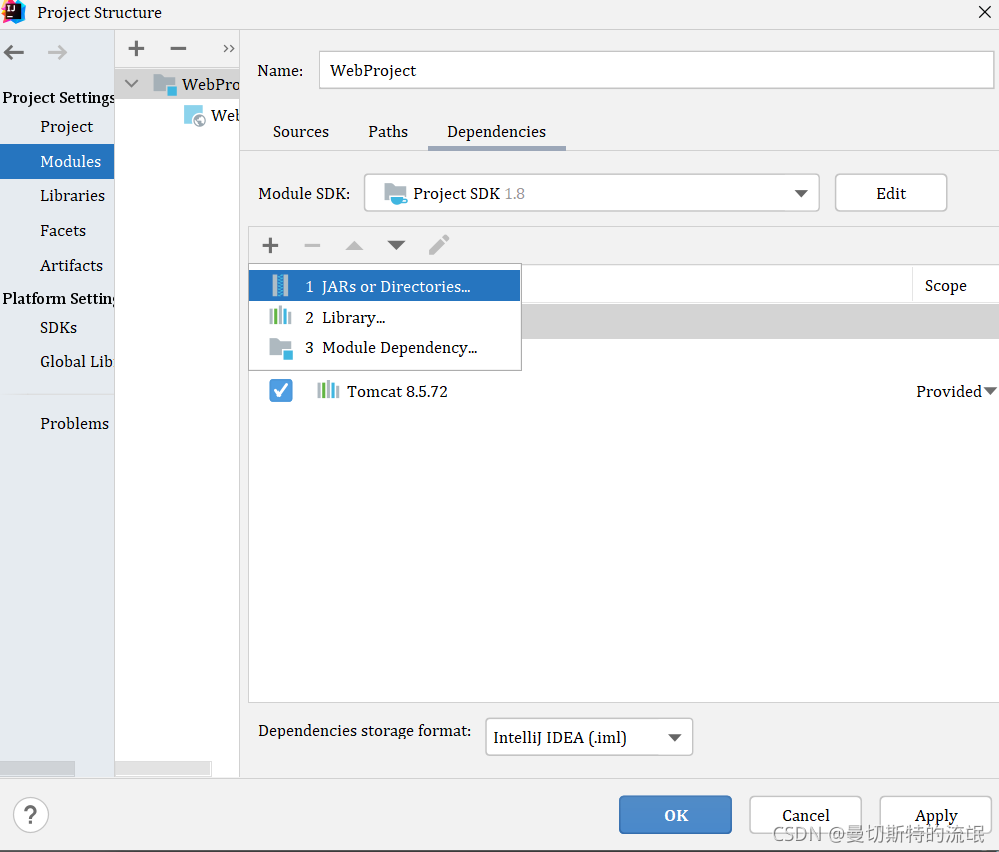This screenshot has width=999, height=852.
Task: Show more module toolbar actions
Action: point(229,48)
